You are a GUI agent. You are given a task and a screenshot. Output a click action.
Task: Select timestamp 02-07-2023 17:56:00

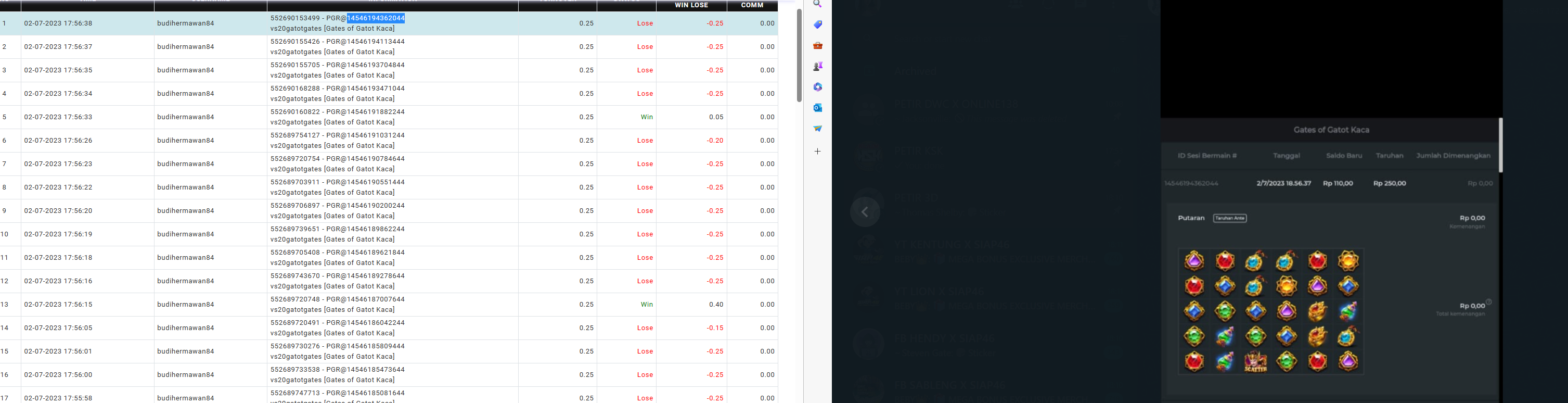[x=58, y=375]
